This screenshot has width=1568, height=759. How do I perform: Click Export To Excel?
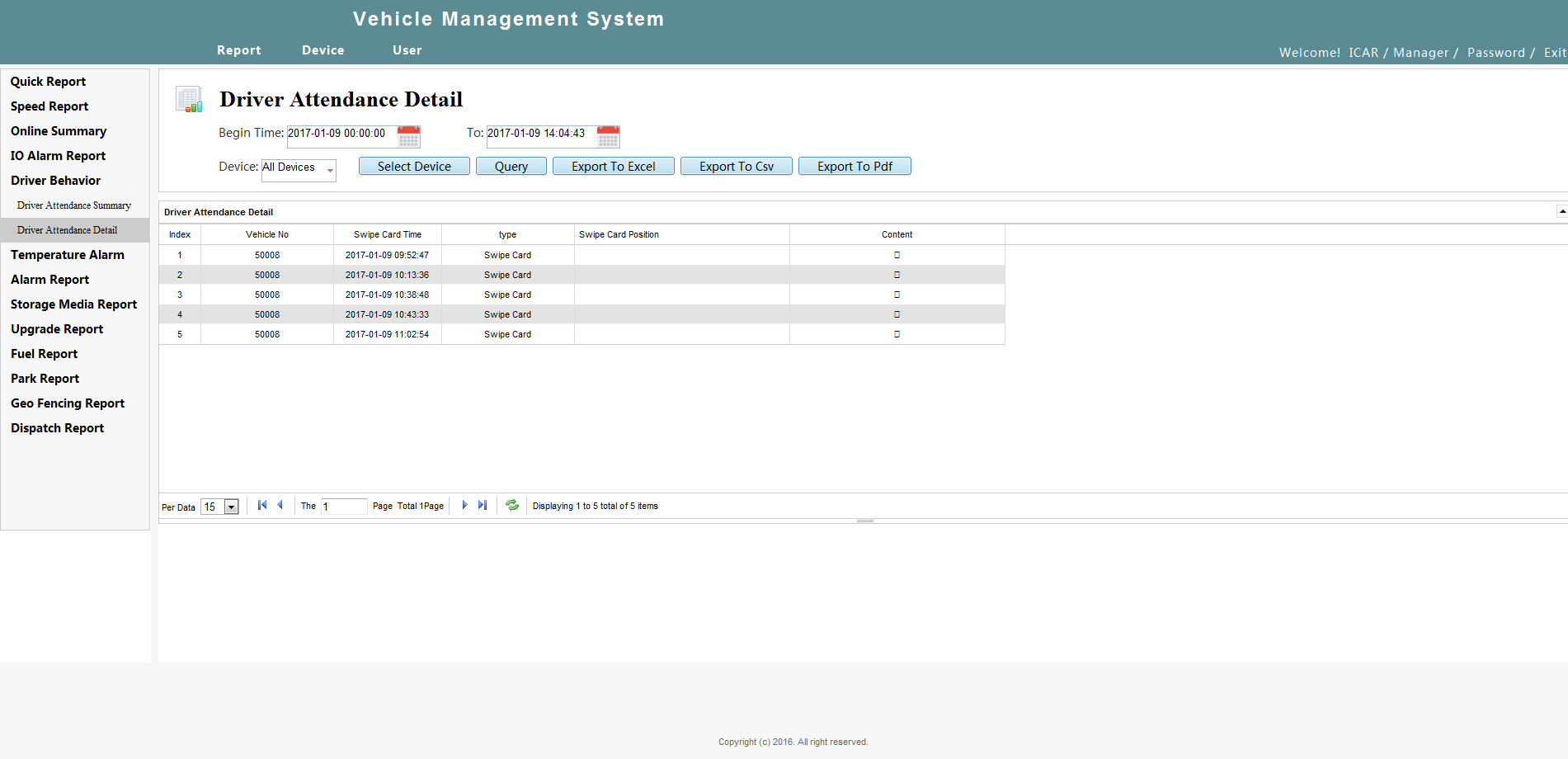(614, 166)
